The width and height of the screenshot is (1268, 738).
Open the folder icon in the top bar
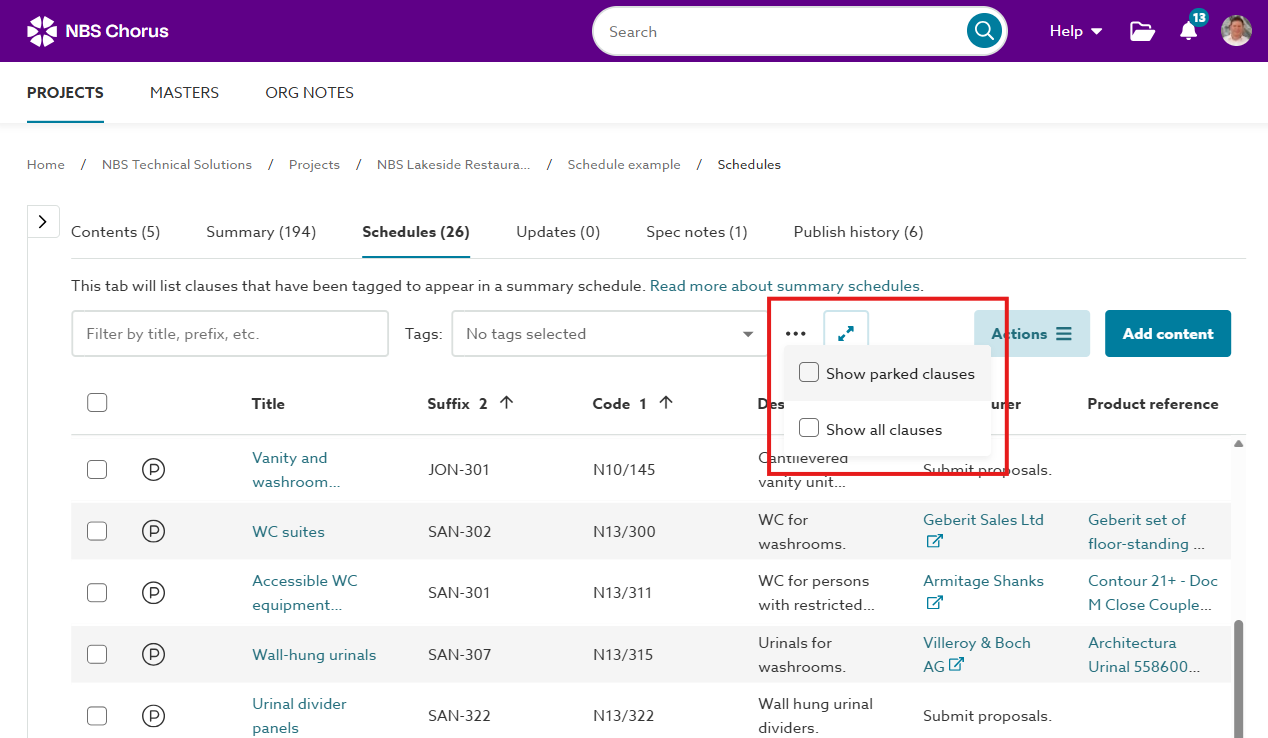[x=1142, y=31]
